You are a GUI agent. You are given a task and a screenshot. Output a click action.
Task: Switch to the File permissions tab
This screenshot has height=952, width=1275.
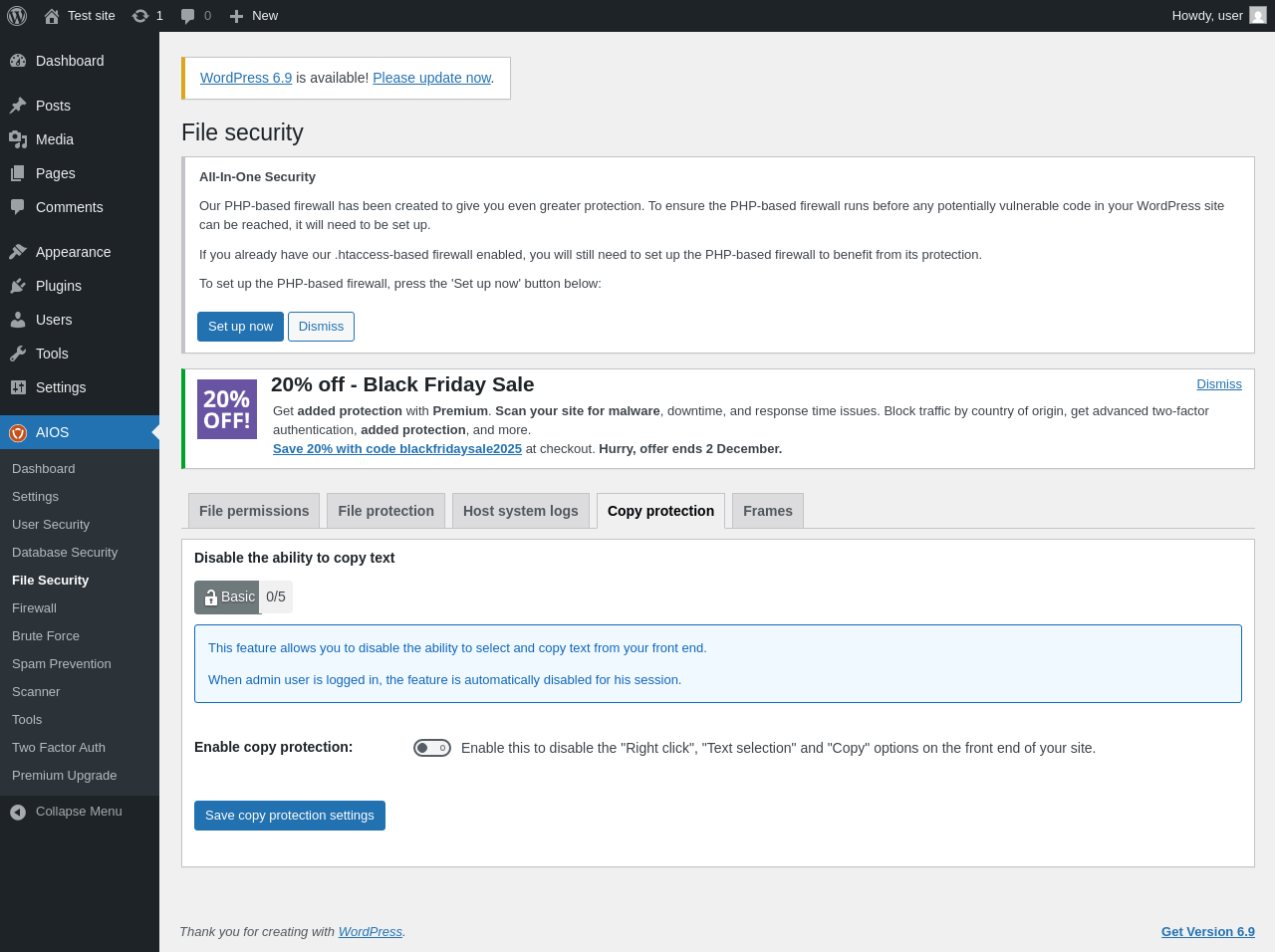point(254,511)
